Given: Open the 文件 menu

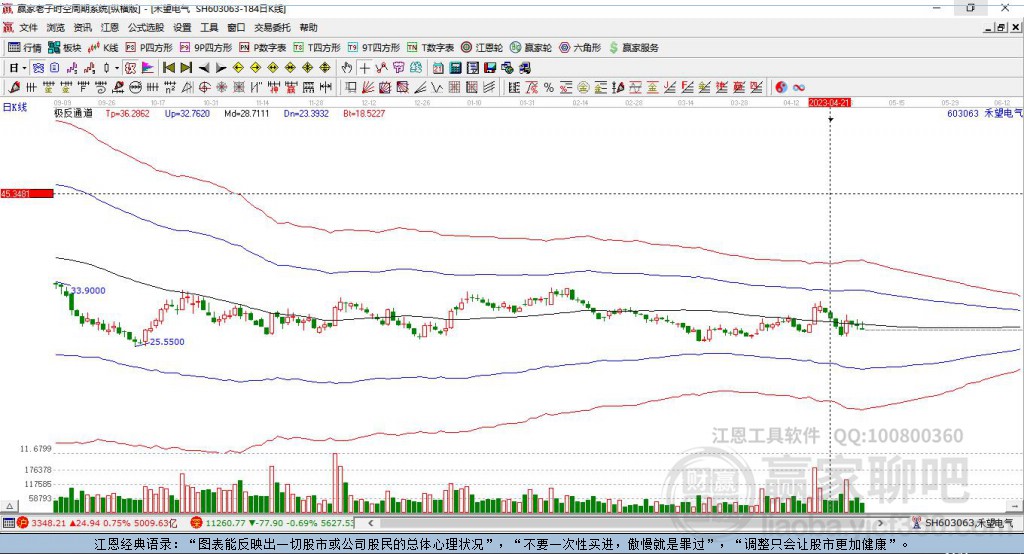Looking at the screenshot, I should 29,27.
